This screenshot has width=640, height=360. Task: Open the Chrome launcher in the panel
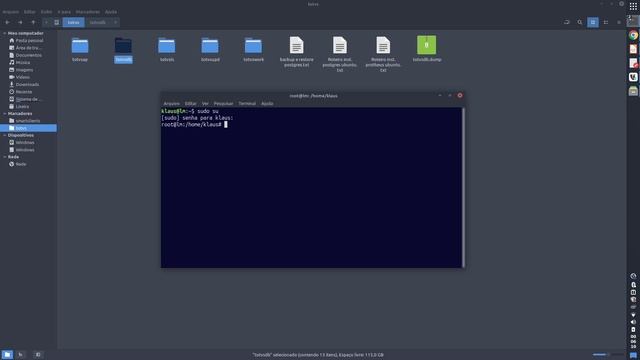point(633,35)
